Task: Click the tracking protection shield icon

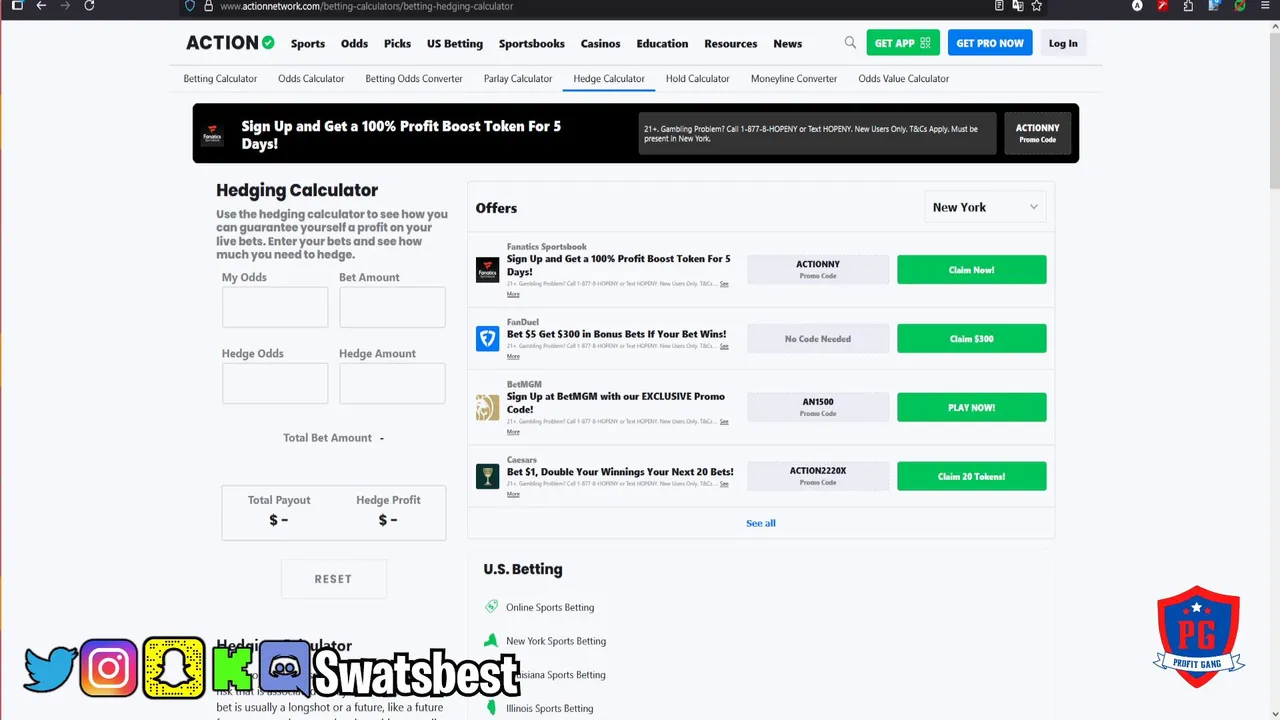Action: click(x=191, y=6)
